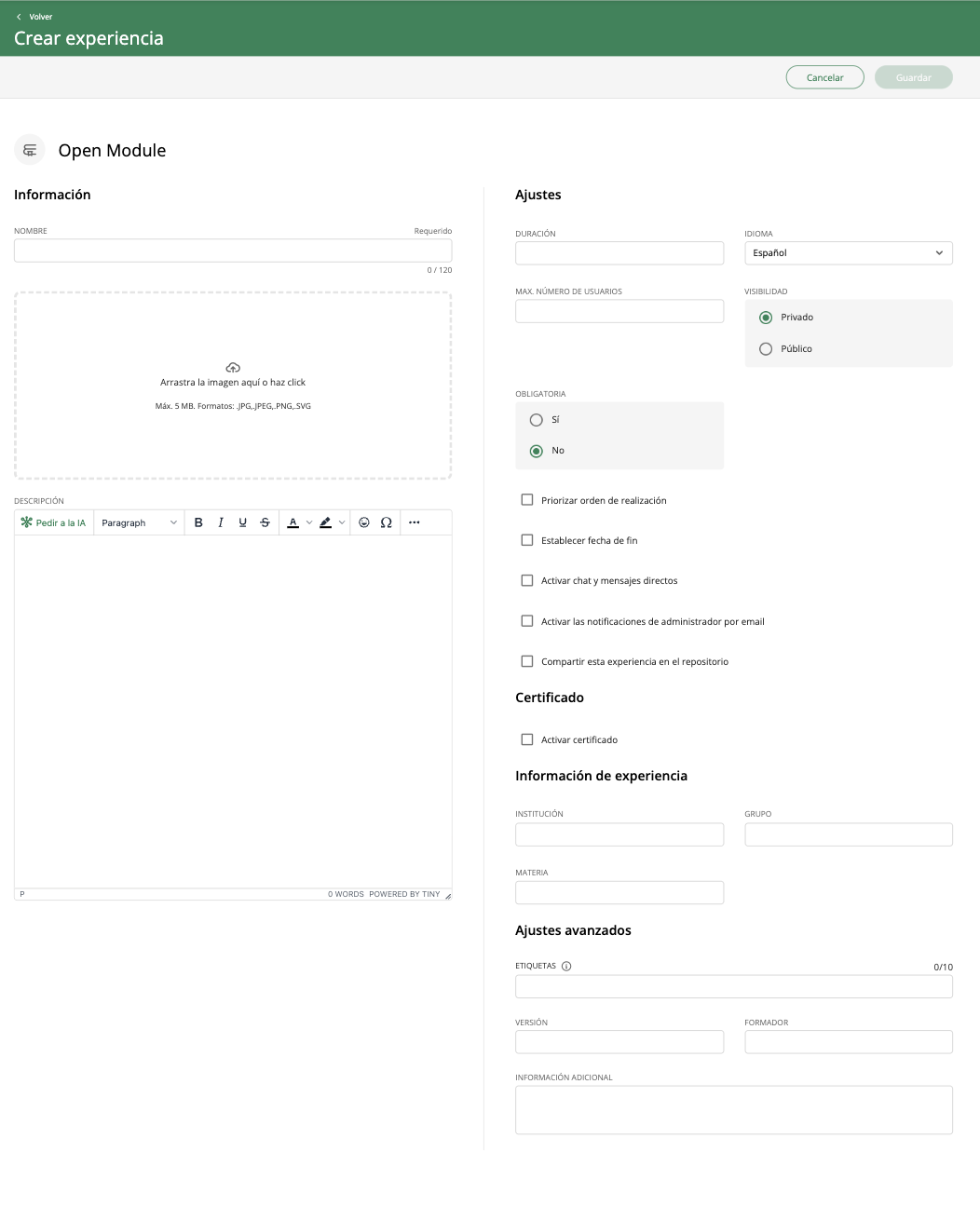Viewport: 980px width, 1206px height.
Task: Click the Cancelar button
Action: 824,77
